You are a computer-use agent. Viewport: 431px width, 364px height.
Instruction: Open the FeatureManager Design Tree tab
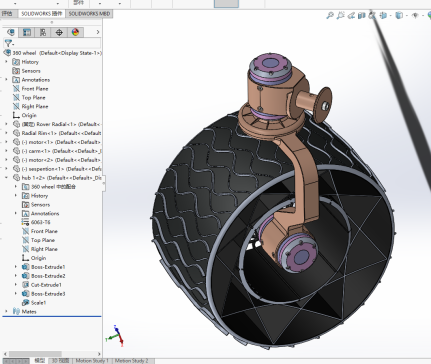[x=11, y=32]
